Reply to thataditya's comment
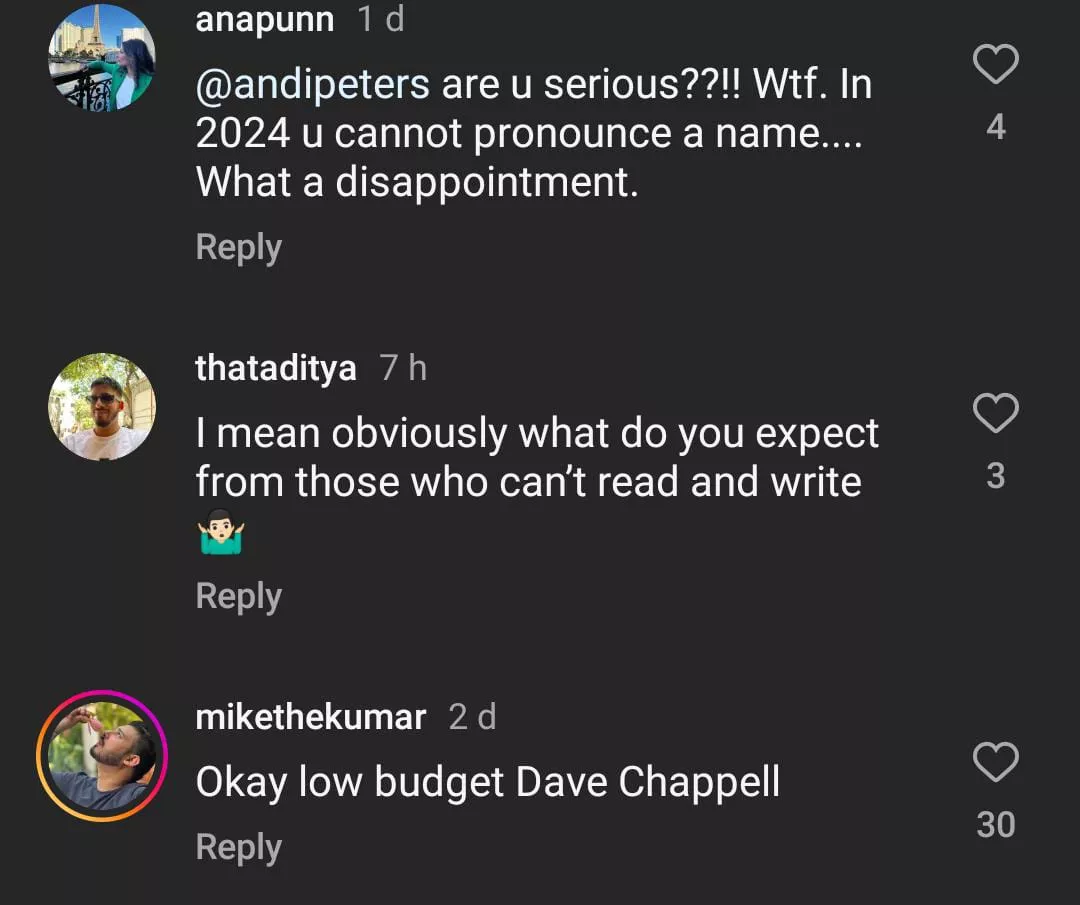This screenshot has width=1080, height=905. point(239,596)
